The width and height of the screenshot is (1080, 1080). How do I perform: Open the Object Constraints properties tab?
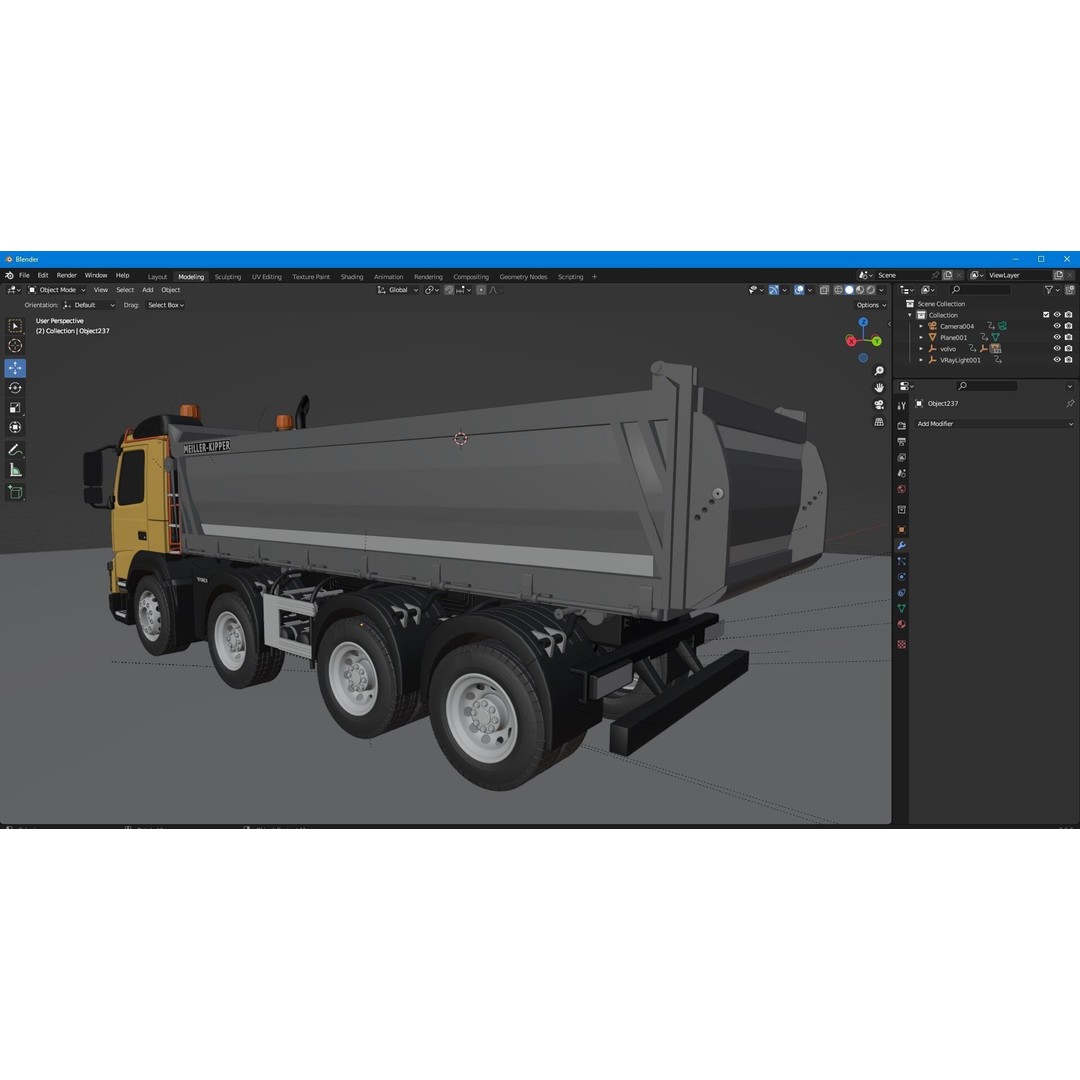coord(902,593)
